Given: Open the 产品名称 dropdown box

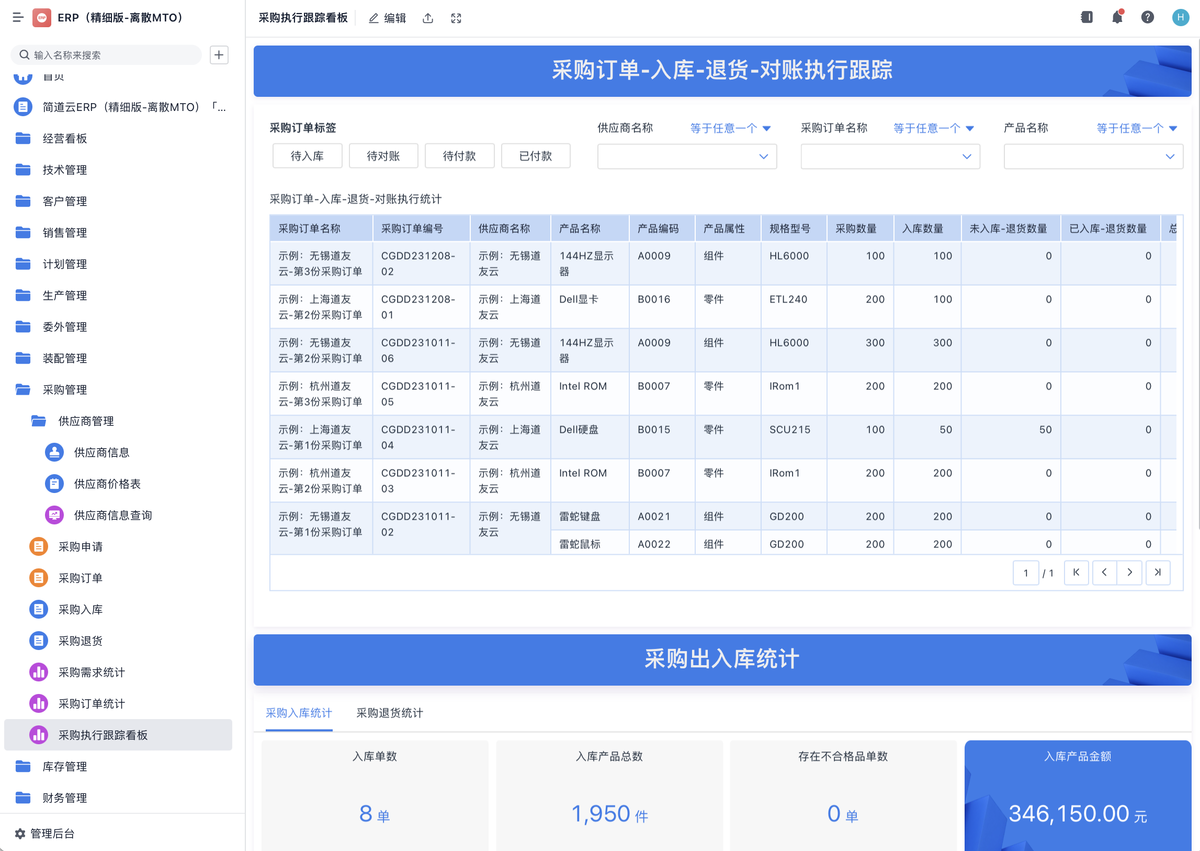Looking at the screenshot, I should point(1092,156).
